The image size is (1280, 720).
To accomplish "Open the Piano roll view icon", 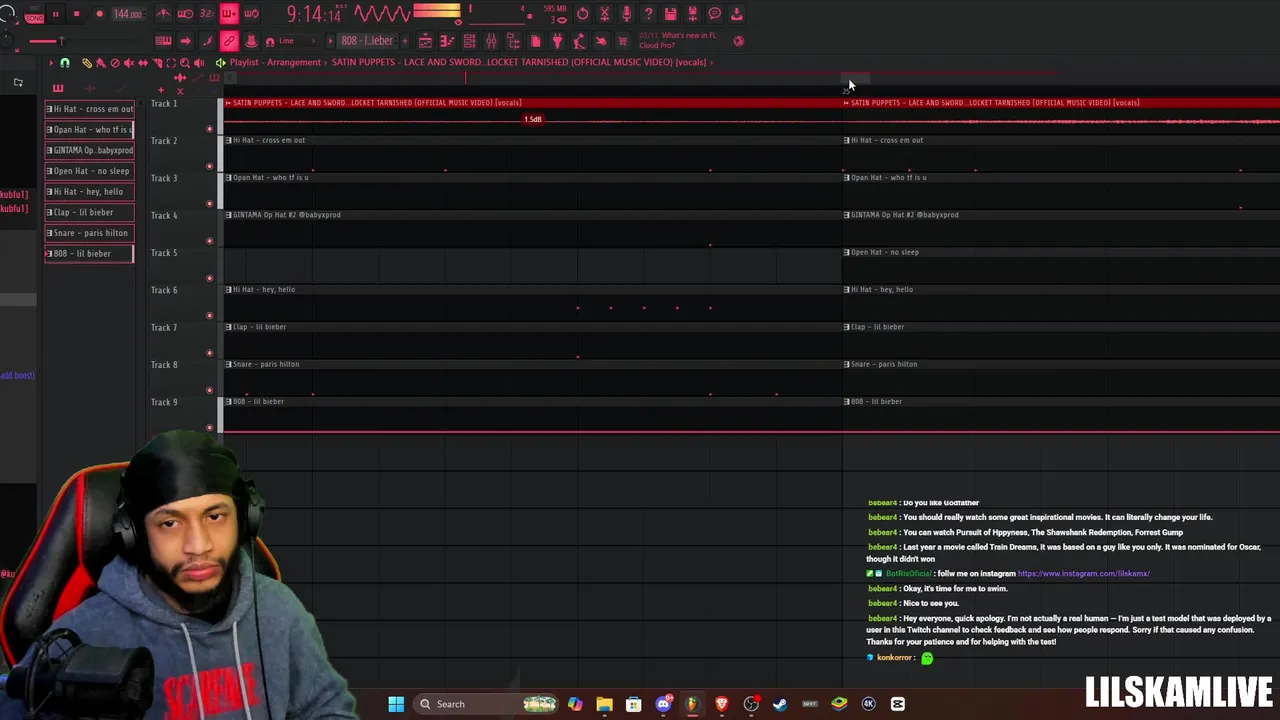I will pyautogui.click(x=447, y=41).
